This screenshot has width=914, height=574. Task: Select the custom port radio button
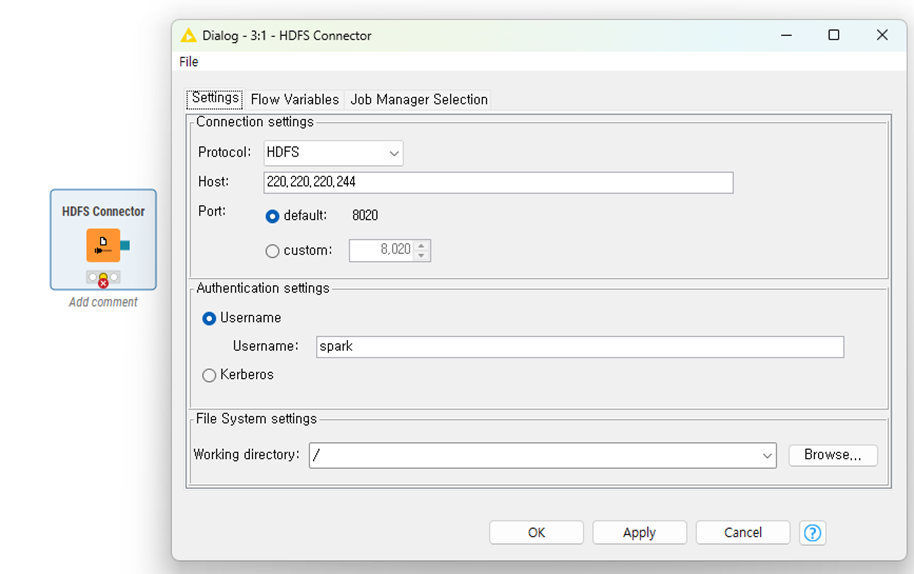point(272,251)
